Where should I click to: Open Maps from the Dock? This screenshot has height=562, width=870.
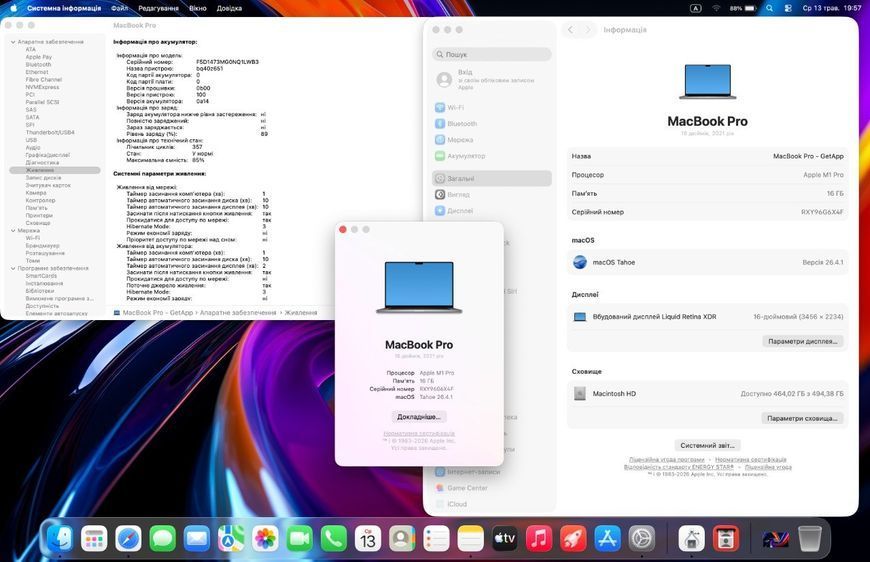click(231, 538)
